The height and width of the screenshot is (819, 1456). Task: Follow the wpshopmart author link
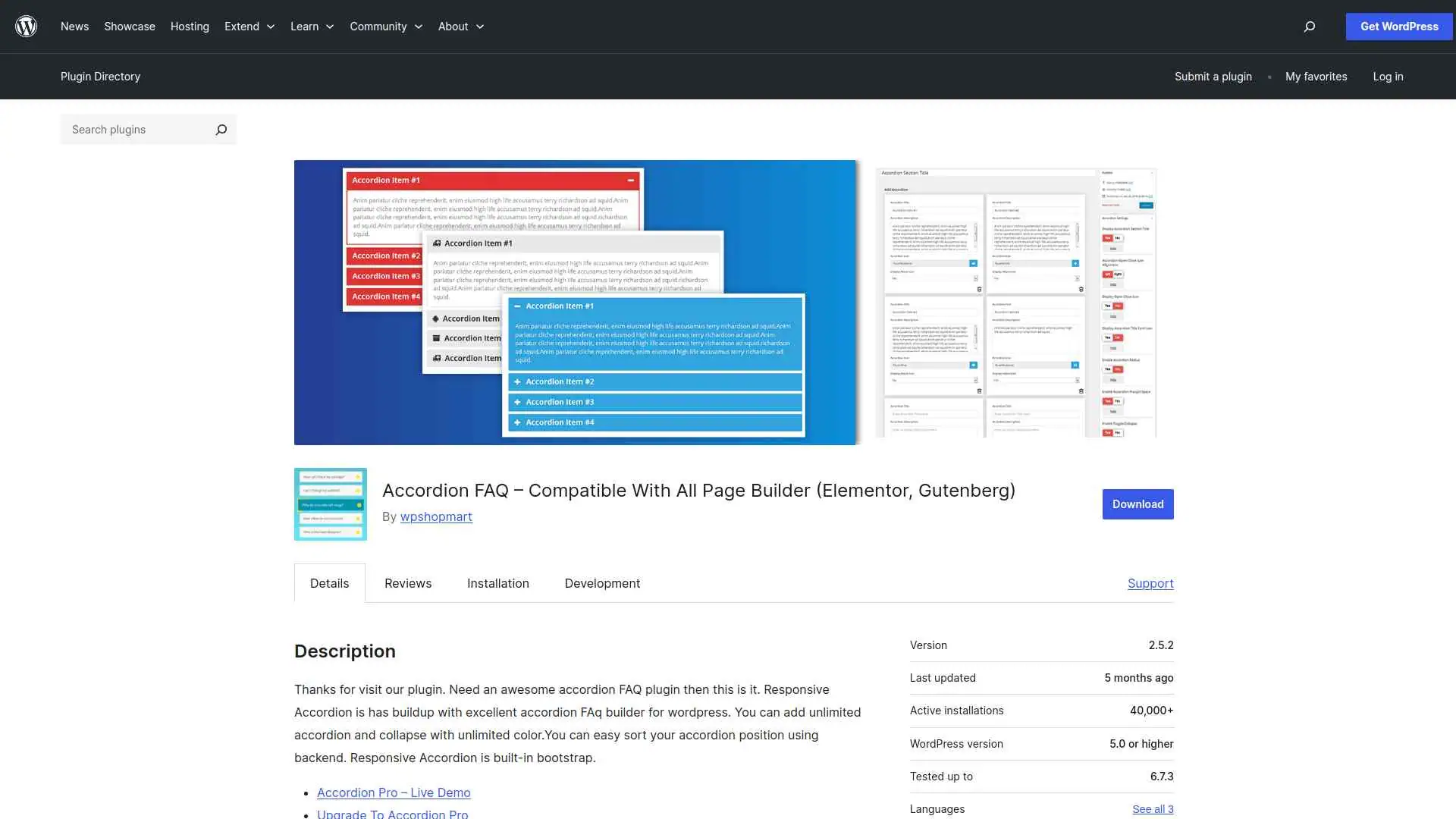[x=436, y=516]
